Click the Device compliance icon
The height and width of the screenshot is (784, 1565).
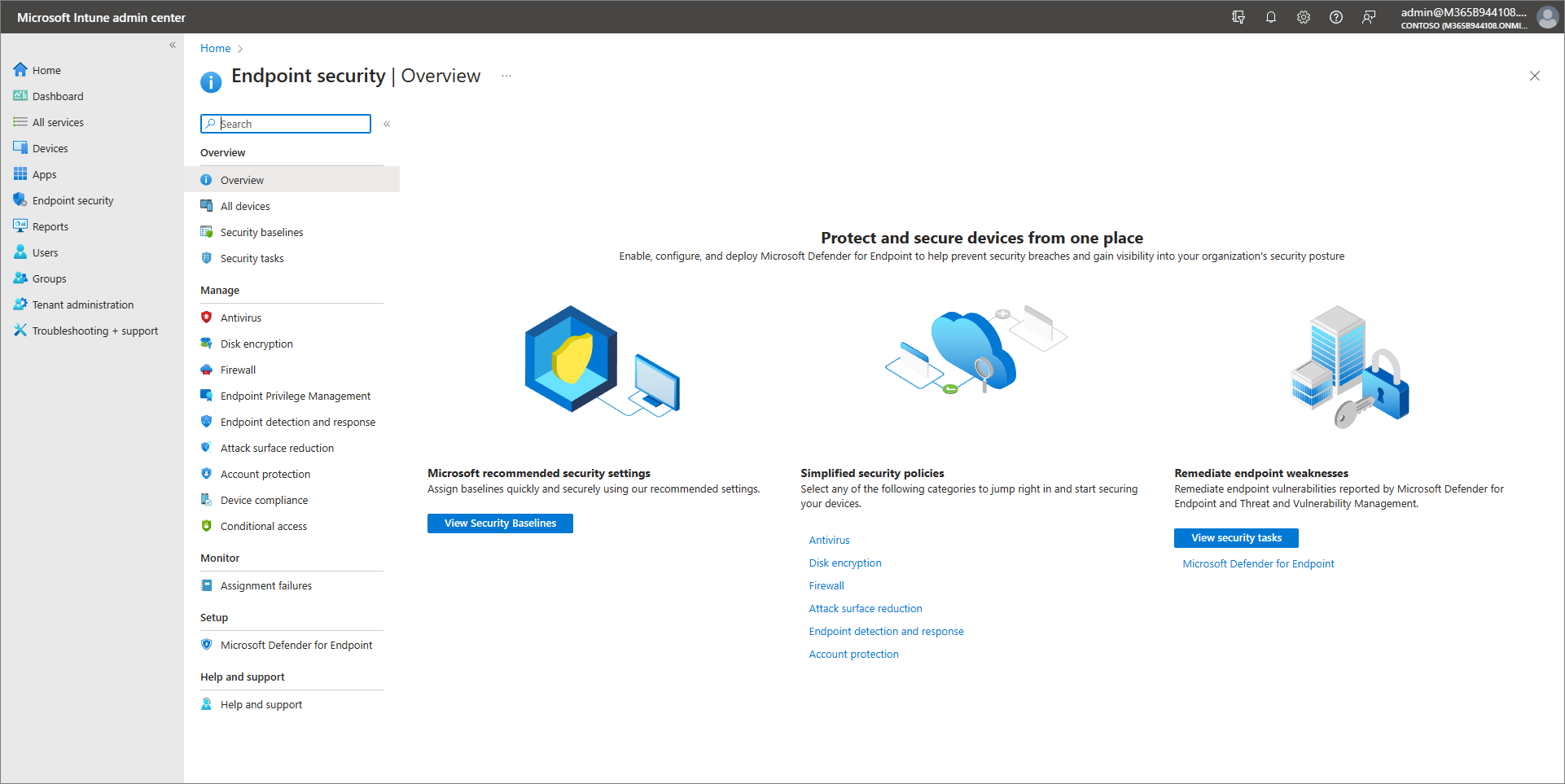coord(207,500)
